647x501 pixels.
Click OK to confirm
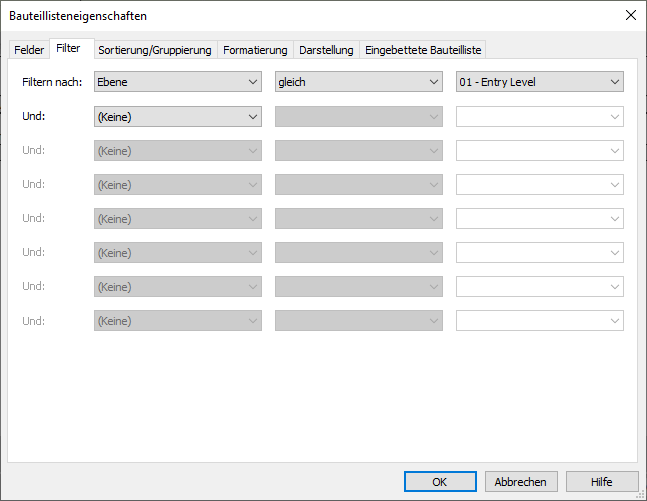click(440, 482)
